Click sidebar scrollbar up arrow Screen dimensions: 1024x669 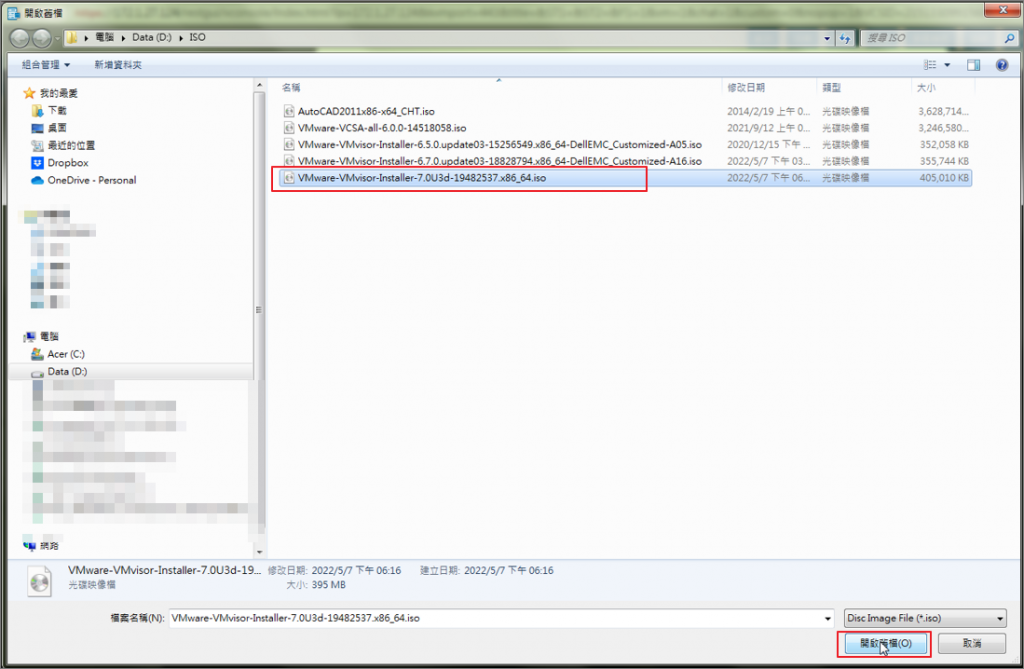(x=259, y=85)
